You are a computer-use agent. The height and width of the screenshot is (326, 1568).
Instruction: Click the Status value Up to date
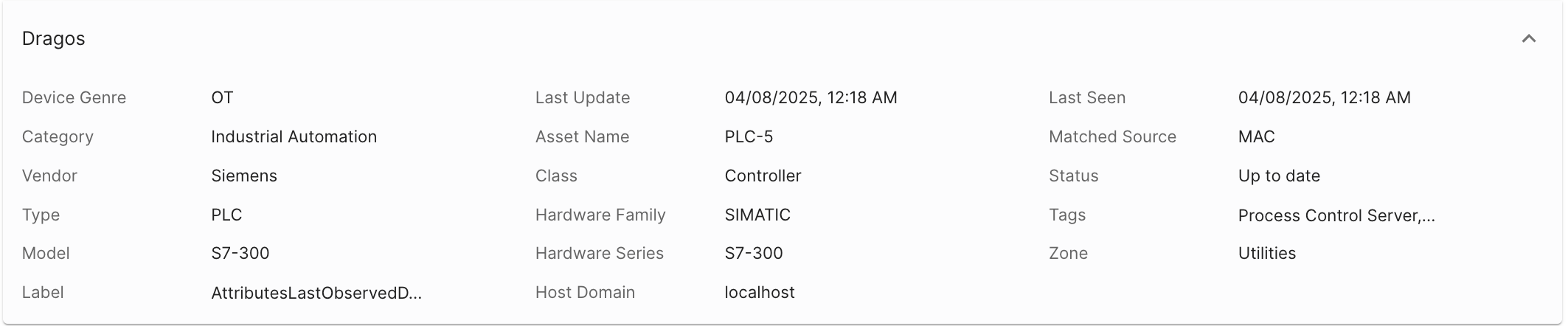[1278, 176]
